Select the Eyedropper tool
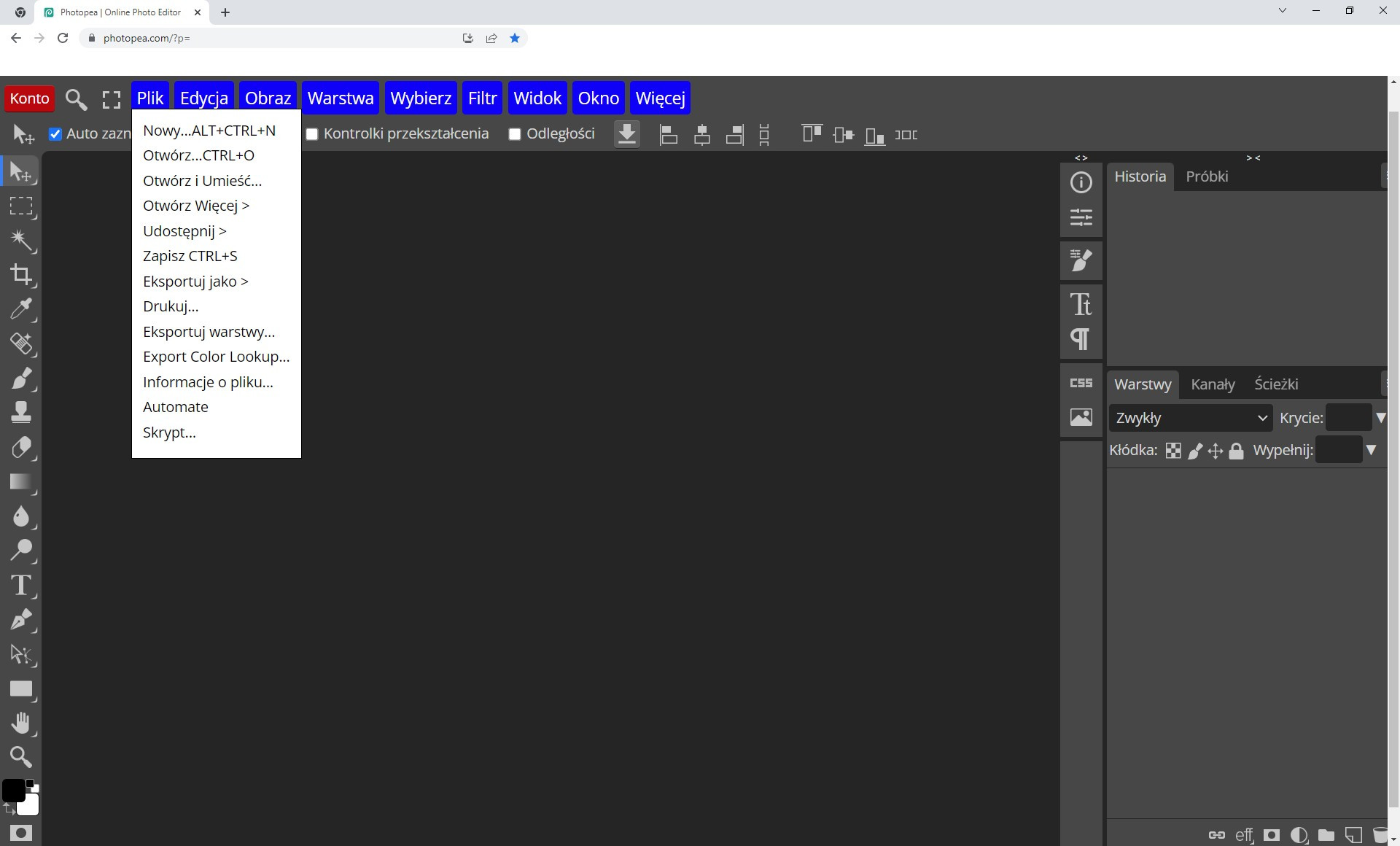 [22, 309]
